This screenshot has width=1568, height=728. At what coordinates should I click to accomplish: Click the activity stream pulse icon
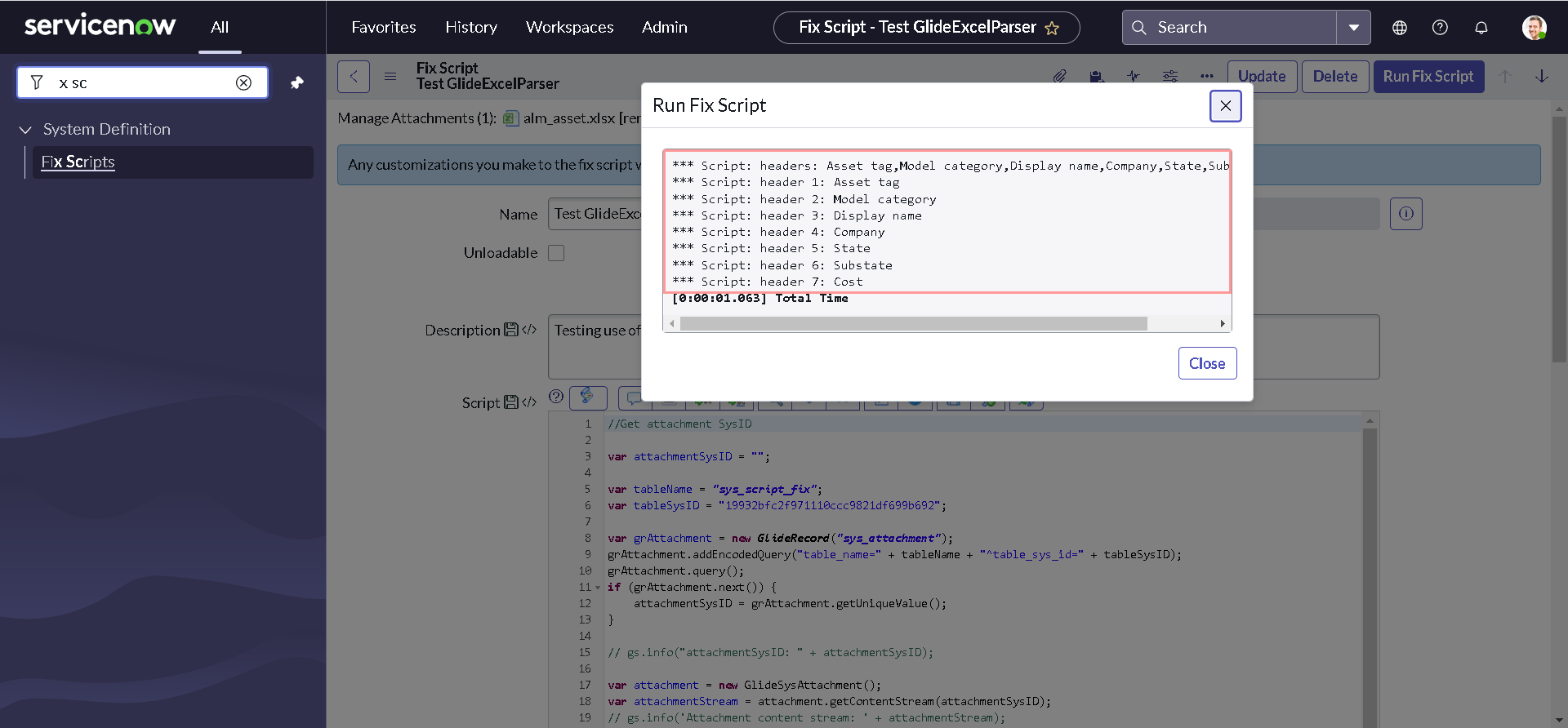click(1134, 77)
